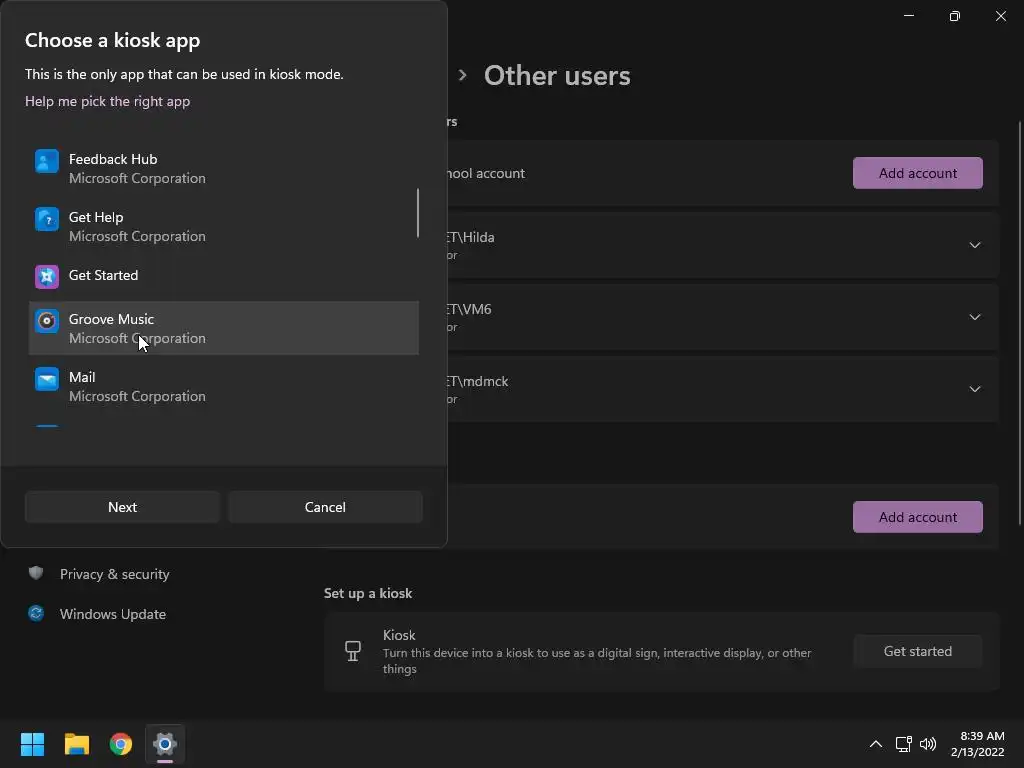Choose the Mail app icon
1024x768 pixels.
(47, 379)
